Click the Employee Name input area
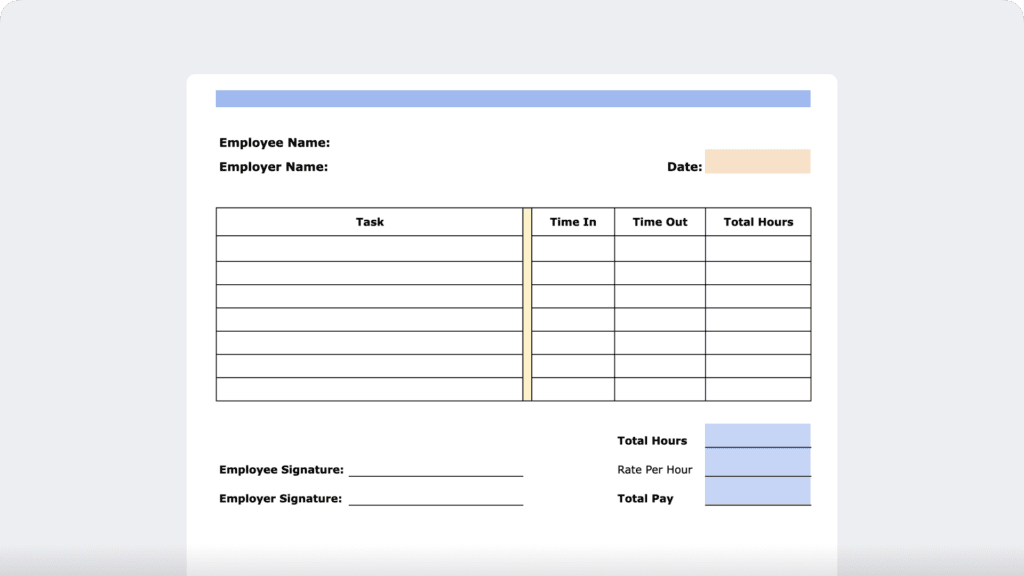The height and width of the screenshot is (576, 1024). pos(420,142)
